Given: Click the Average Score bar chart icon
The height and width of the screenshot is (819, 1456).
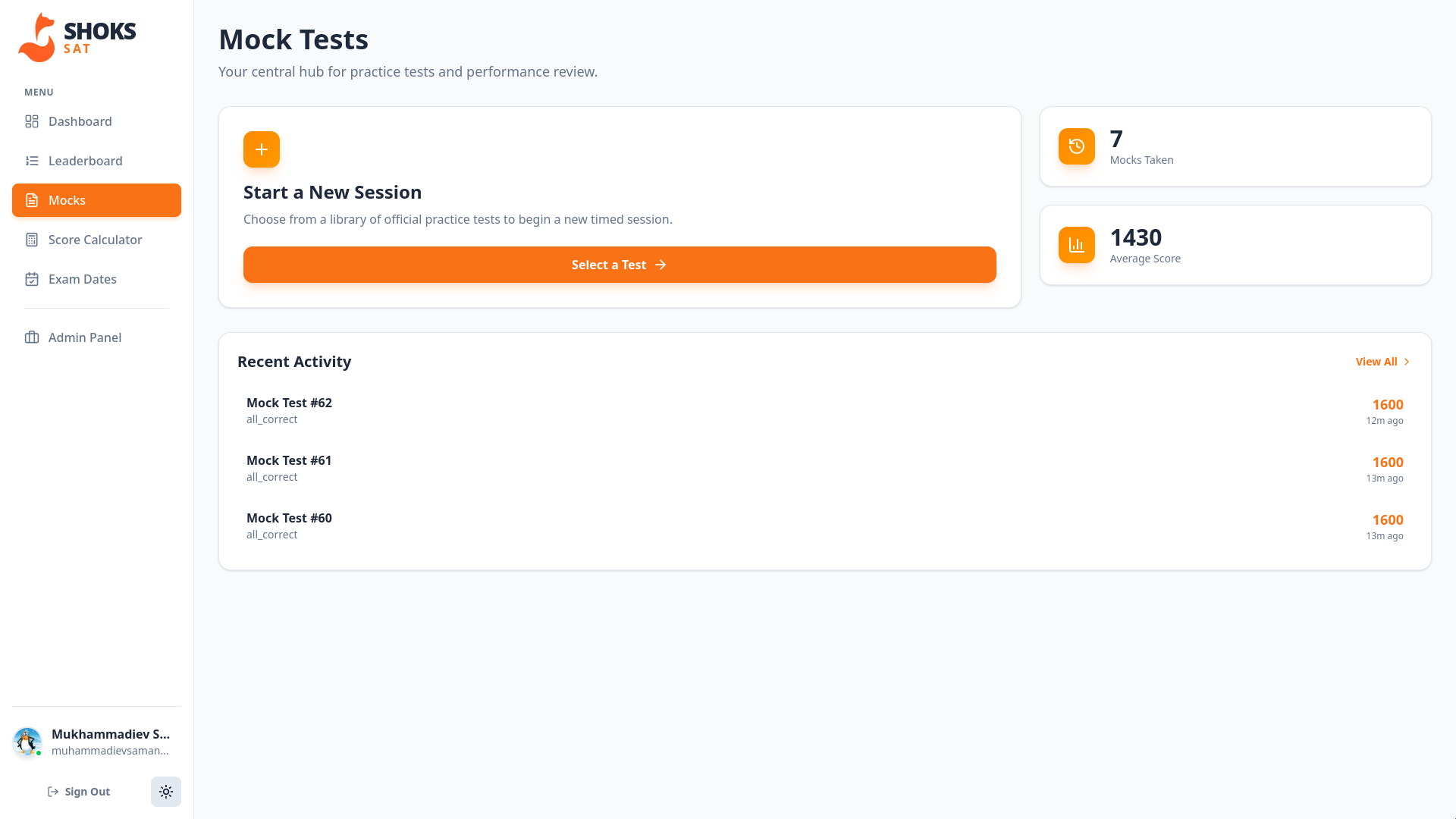Looking at the screenshot, I should [1076, 245].
